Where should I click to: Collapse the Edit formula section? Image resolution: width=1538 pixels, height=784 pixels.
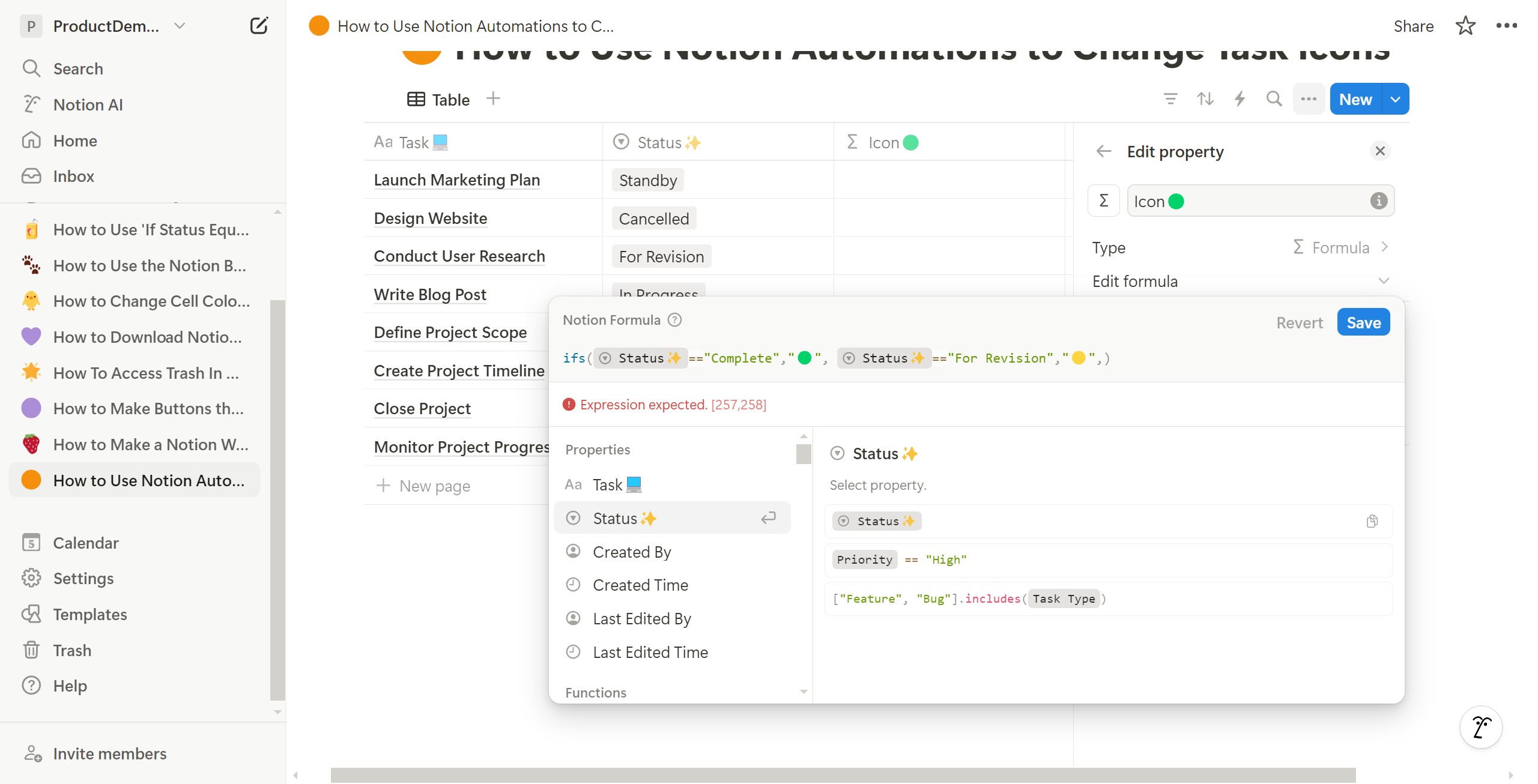click(1384, 281)
